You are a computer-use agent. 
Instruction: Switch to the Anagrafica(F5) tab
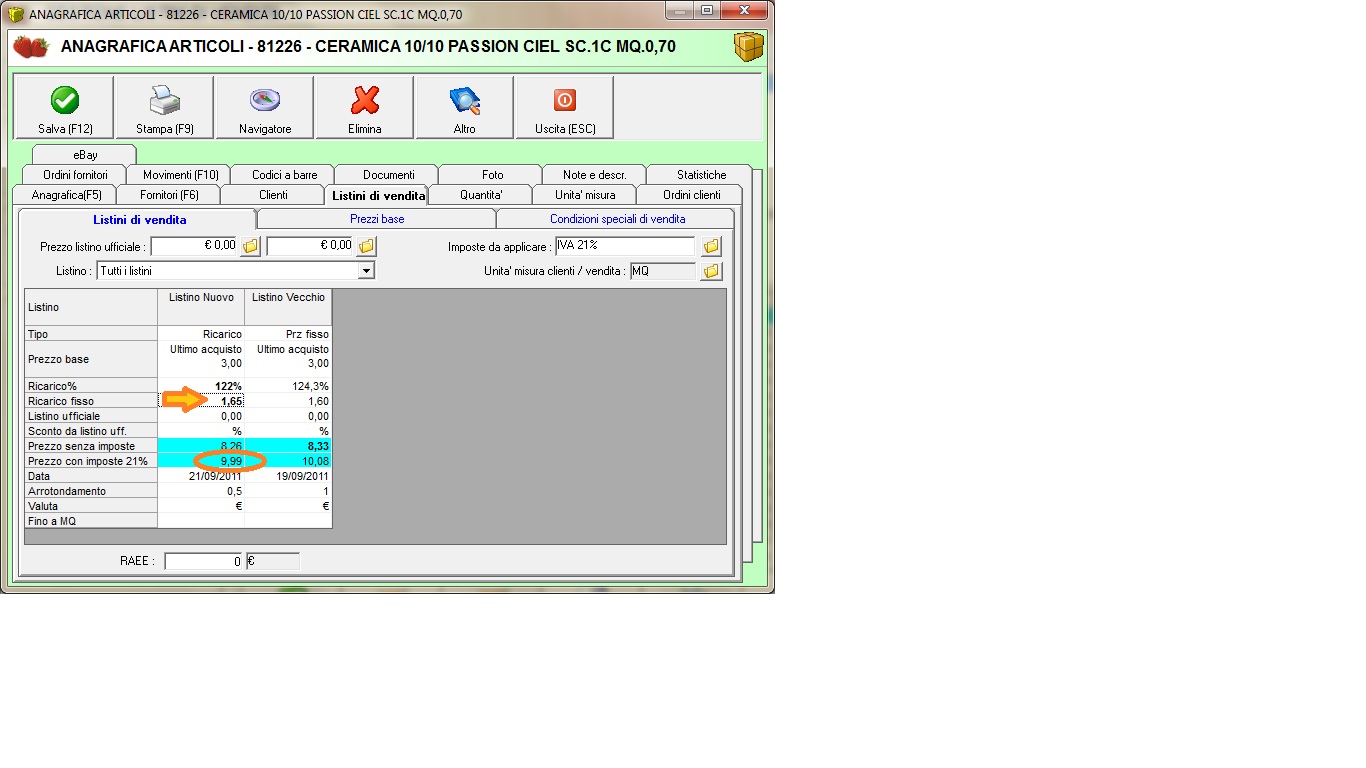tap(67, 195)
